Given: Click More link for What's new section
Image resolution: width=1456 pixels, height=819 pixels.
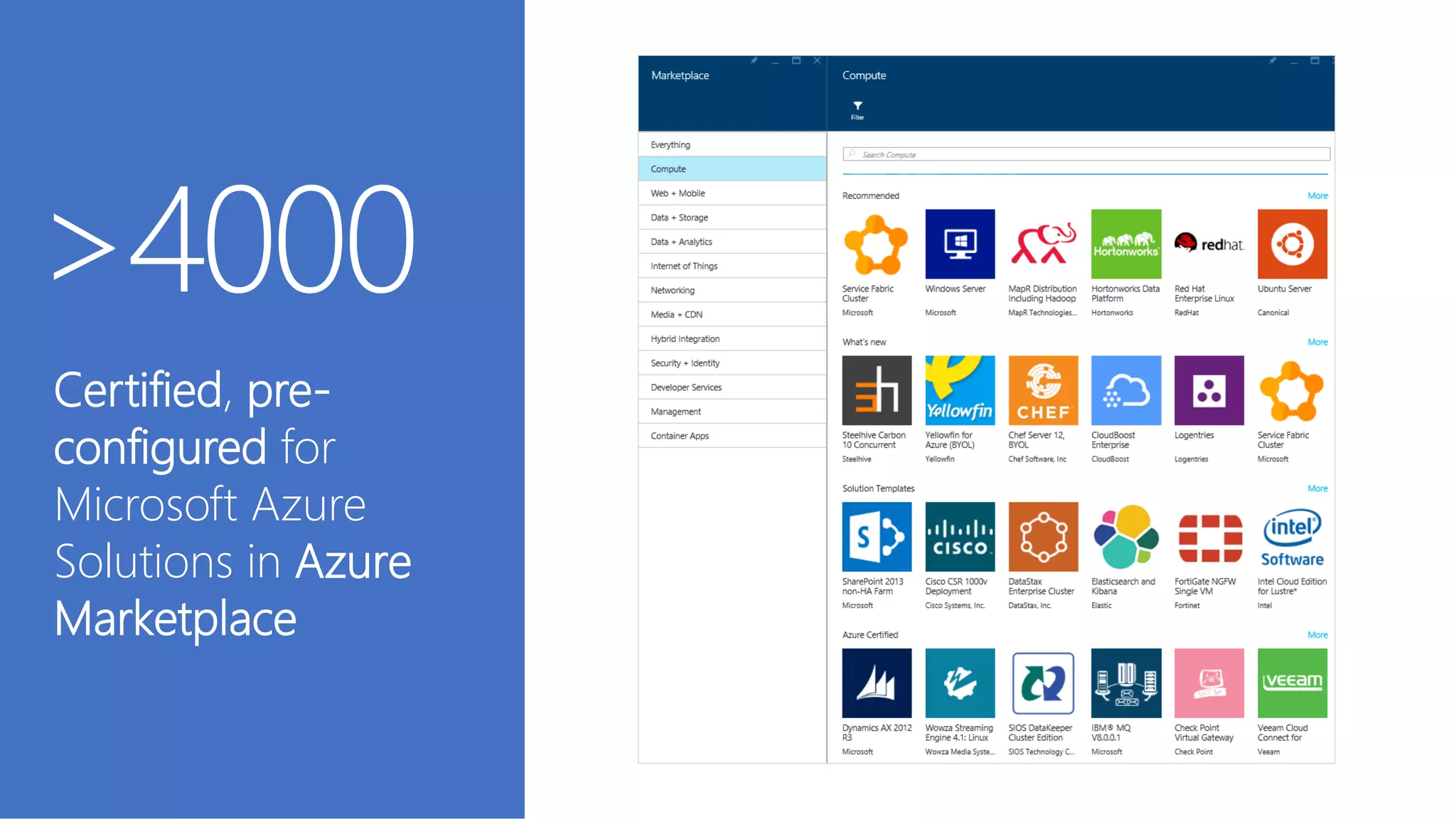Looking at the screenshot, I should pos(1317,342).
